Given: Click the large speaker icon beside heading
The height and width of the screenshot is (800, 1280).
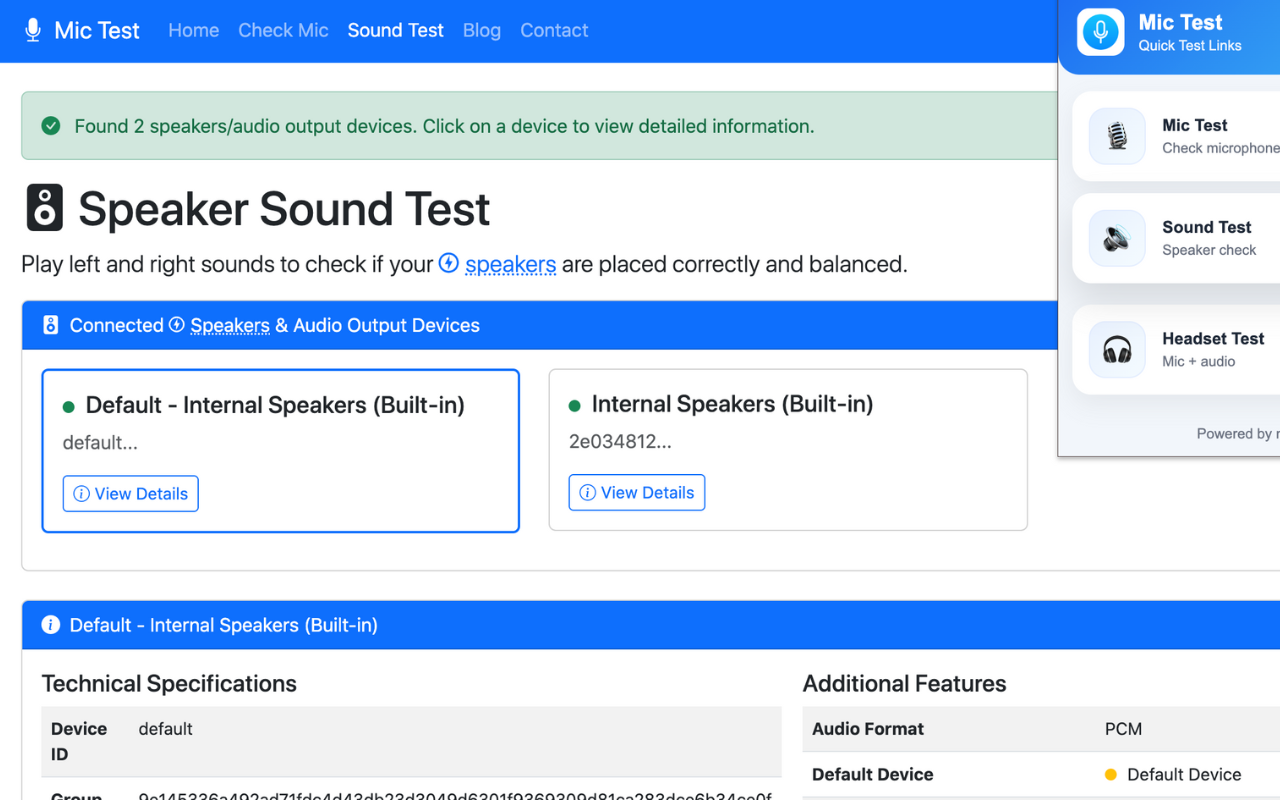Looking at the screenshot, I should (x=44, y=208).
